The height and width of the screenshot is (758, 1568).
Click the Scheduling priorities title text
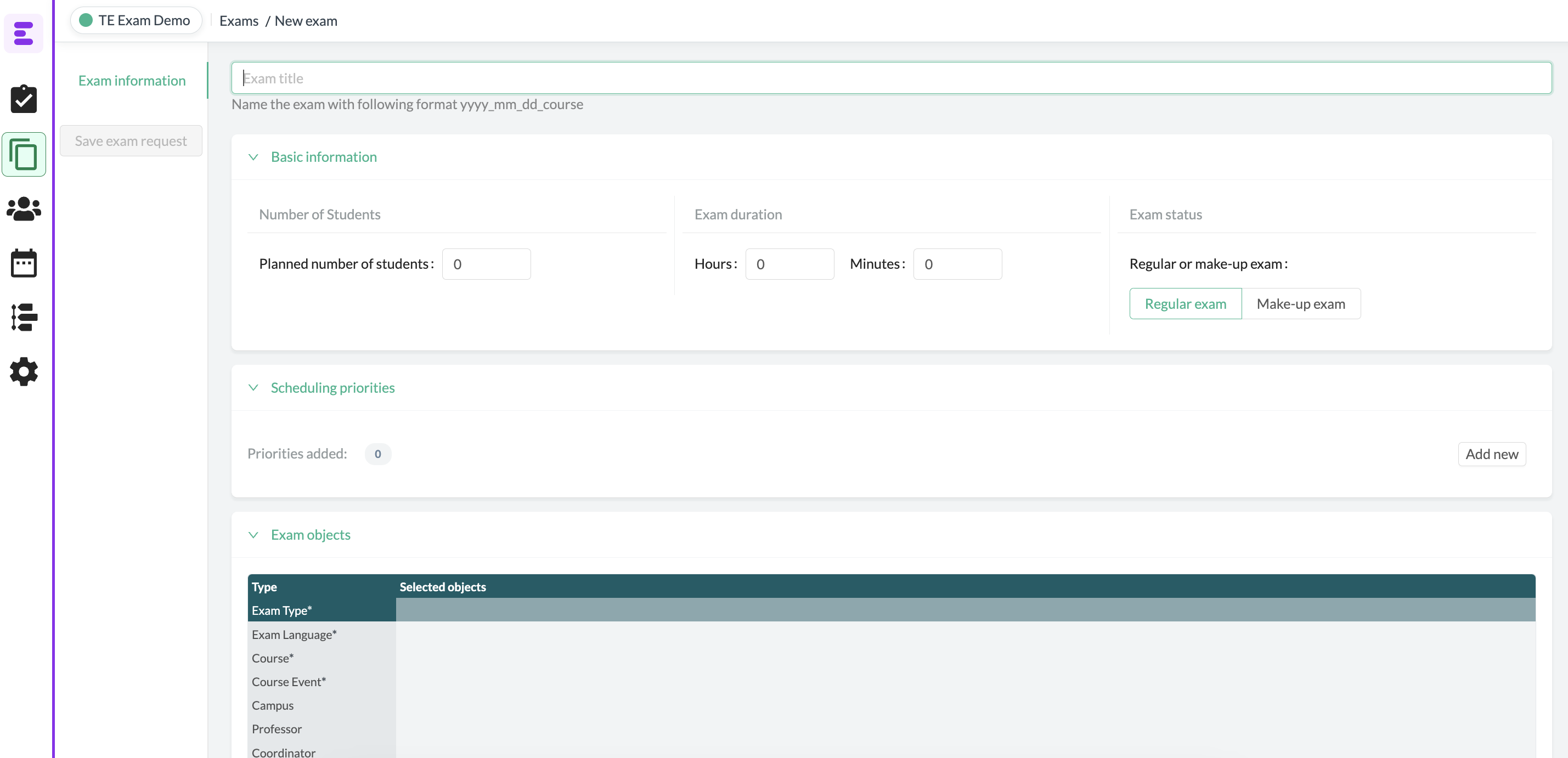point(332,388)
